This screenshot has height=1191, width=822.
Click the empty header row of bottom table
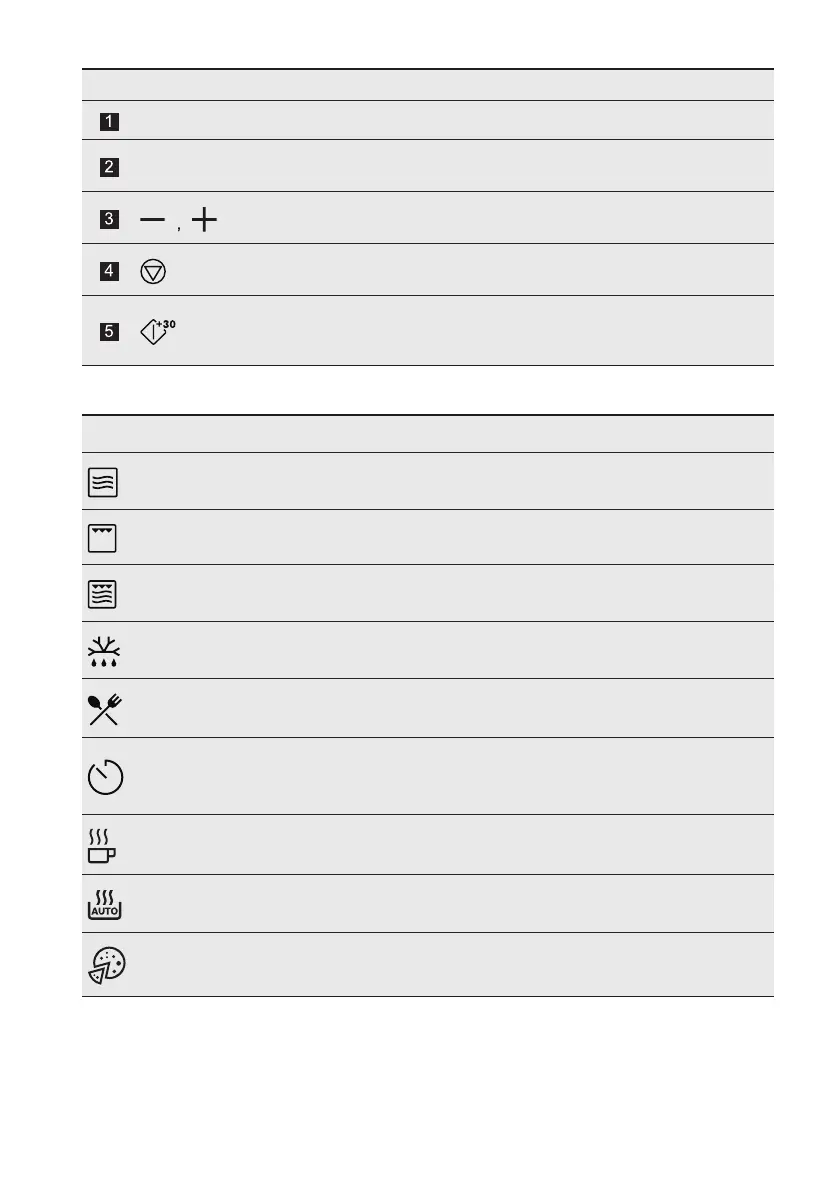point(428,434)
